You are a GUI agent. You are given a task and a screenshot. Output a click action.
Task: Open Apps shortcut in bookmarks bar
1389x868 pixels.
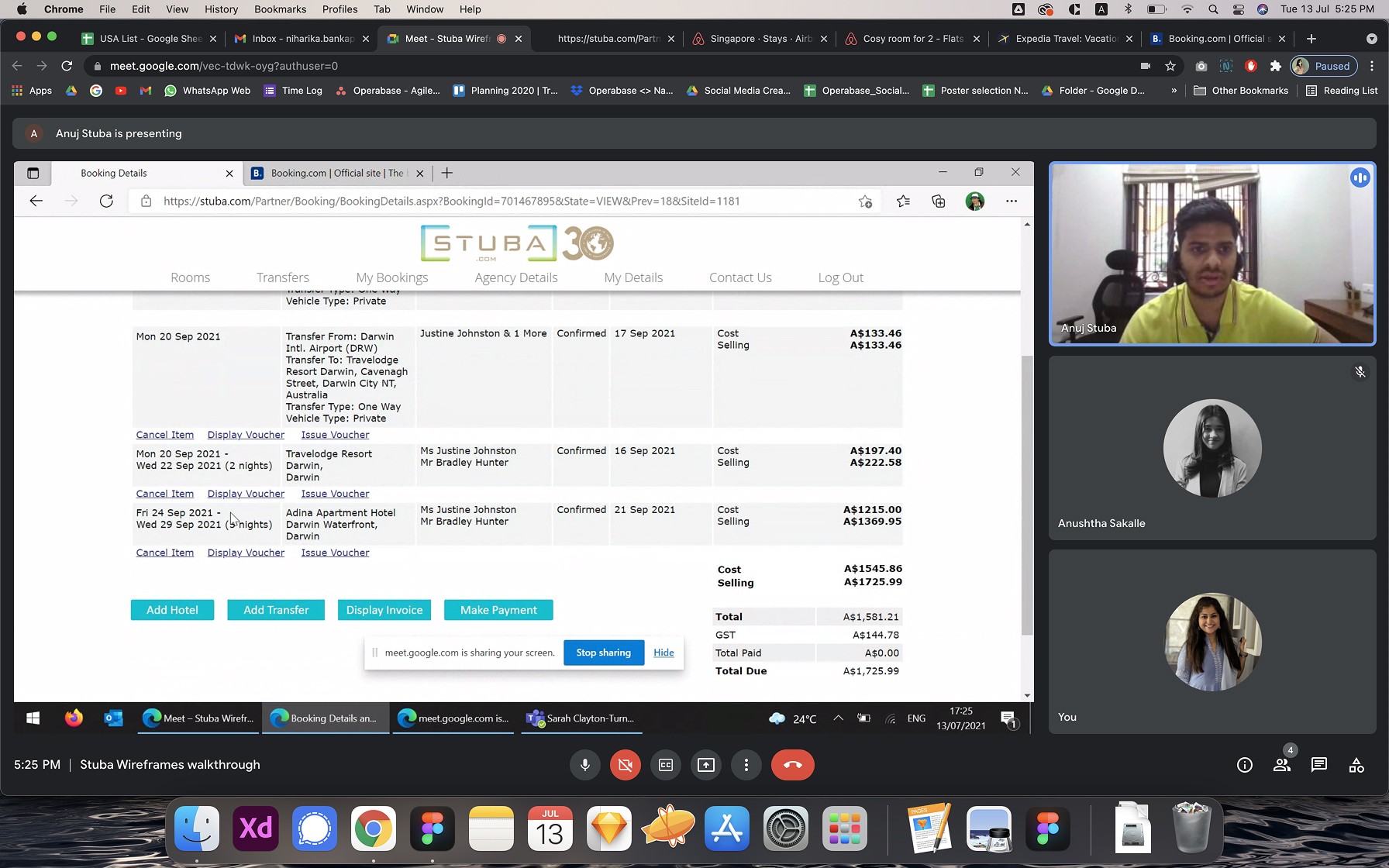(32, 91)
